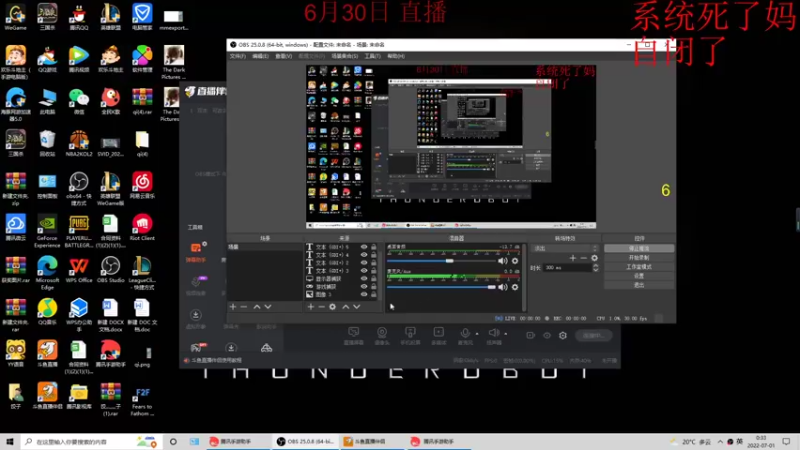
Task: Adjust the microphone/Aux volume slider
Action: point(441,287)
